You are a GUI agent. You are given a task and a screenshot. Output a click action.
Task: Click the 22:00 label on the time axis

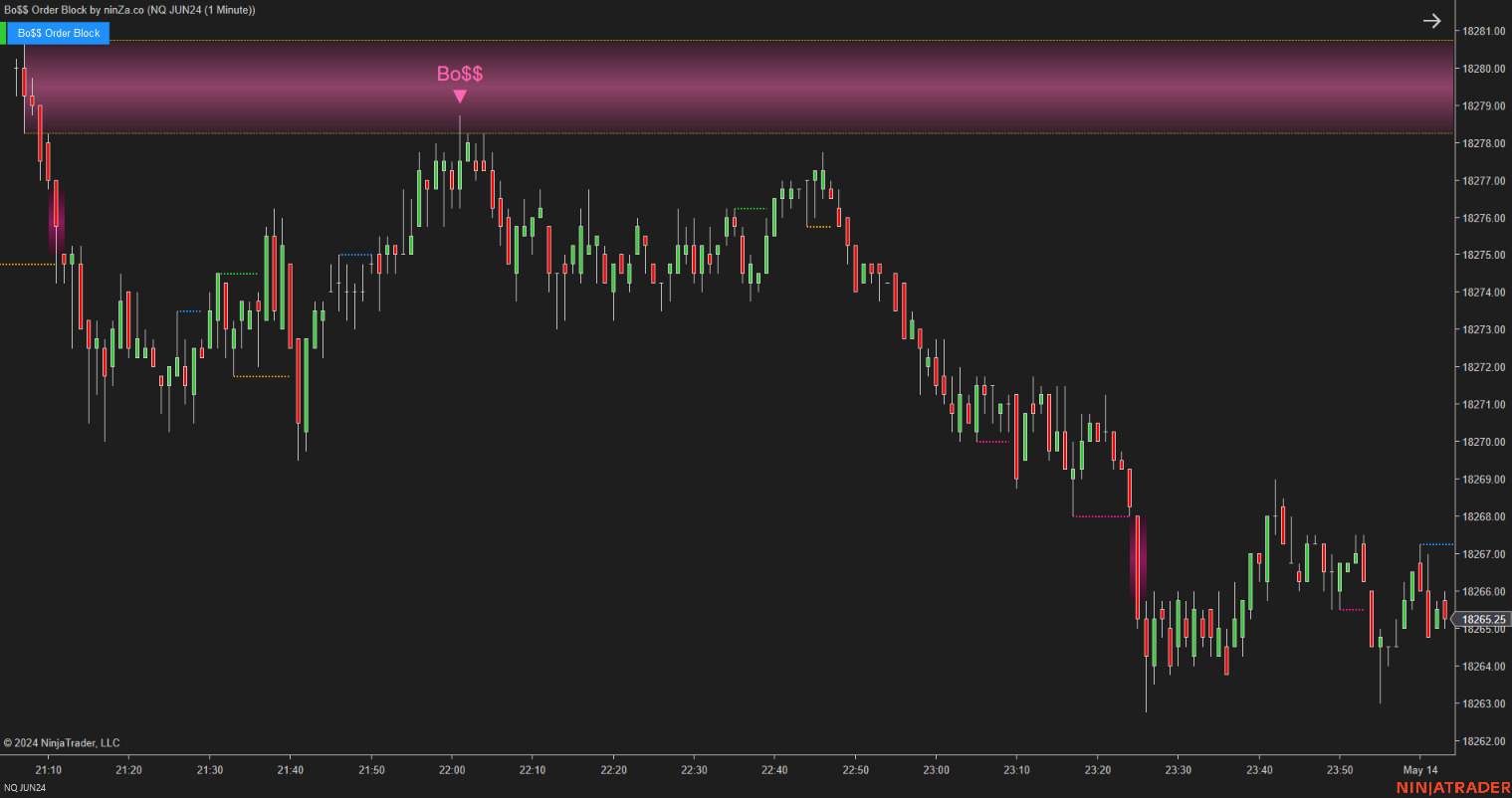tap(453, 769)
